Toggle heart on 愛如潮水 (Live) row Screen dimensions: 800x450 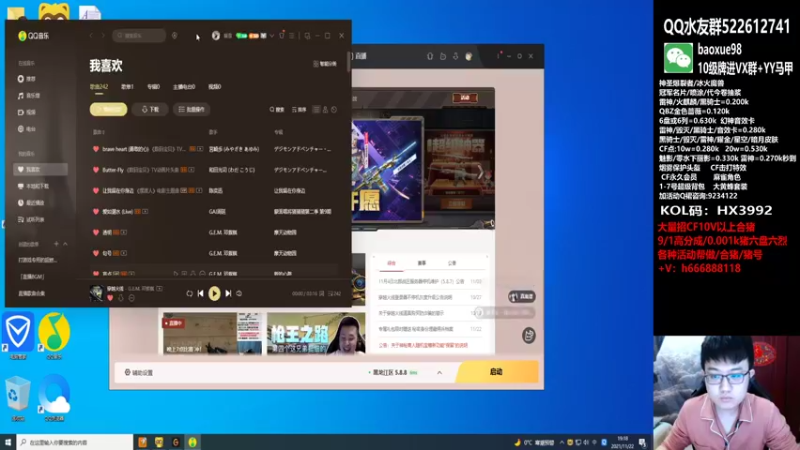point(95,211)
